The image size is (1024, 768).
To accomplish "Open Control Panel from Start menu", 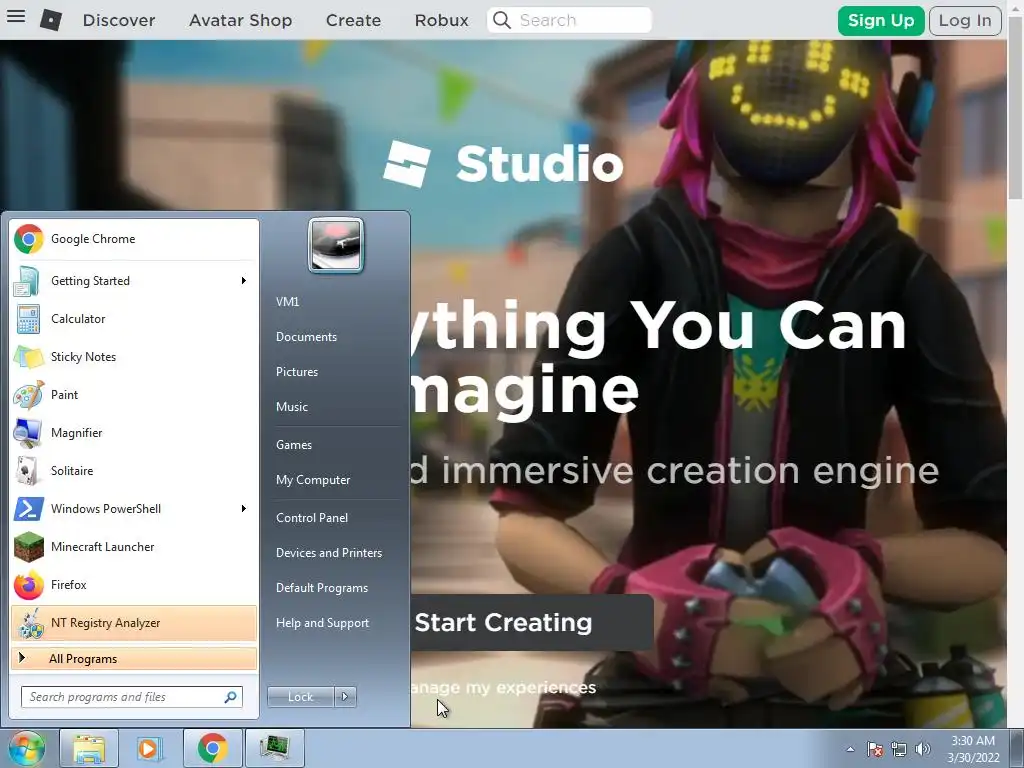I will click(312, 518).
